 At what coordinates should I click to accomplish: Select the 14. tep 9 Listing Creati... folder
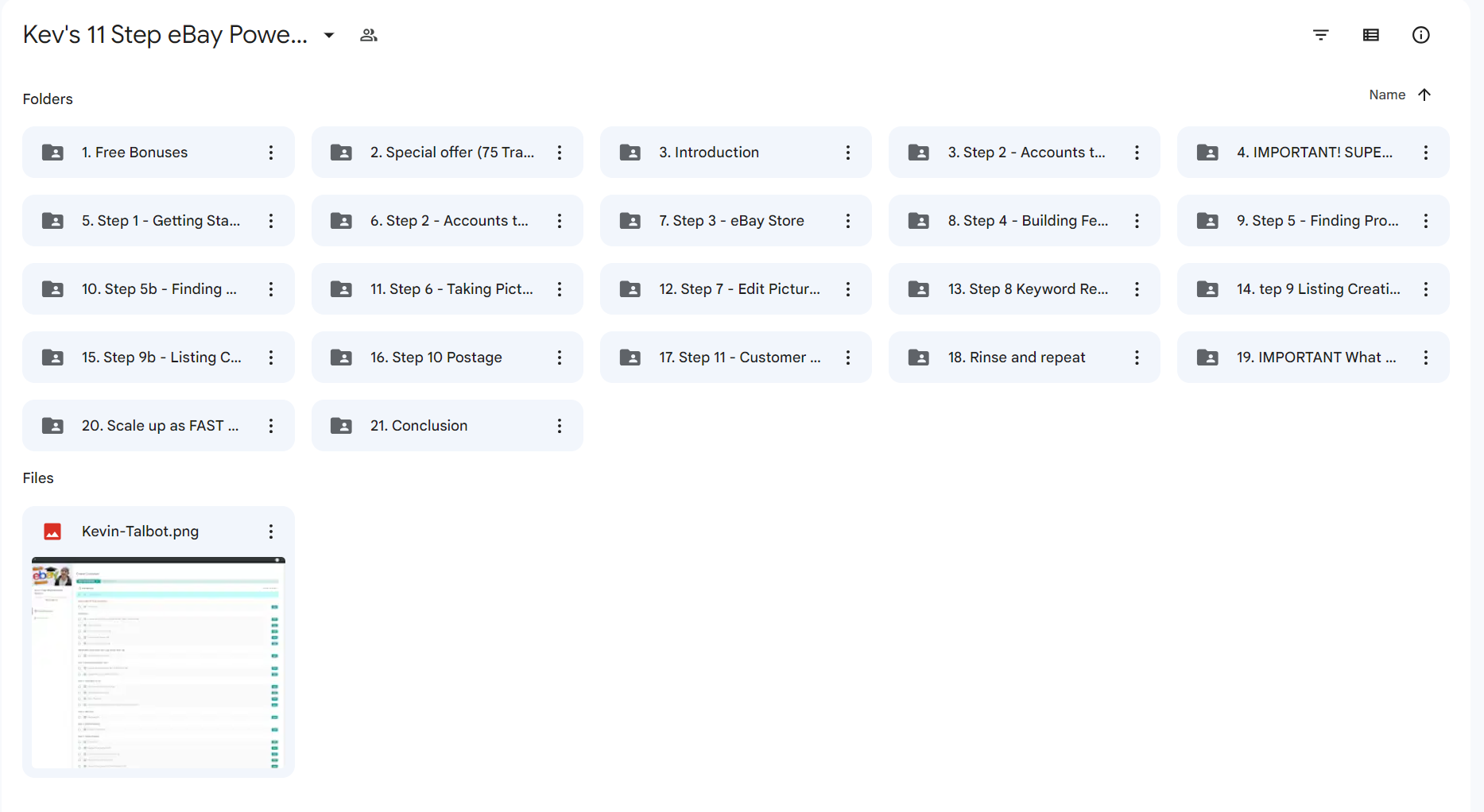pyautogui.click(x=1313, y=289)
